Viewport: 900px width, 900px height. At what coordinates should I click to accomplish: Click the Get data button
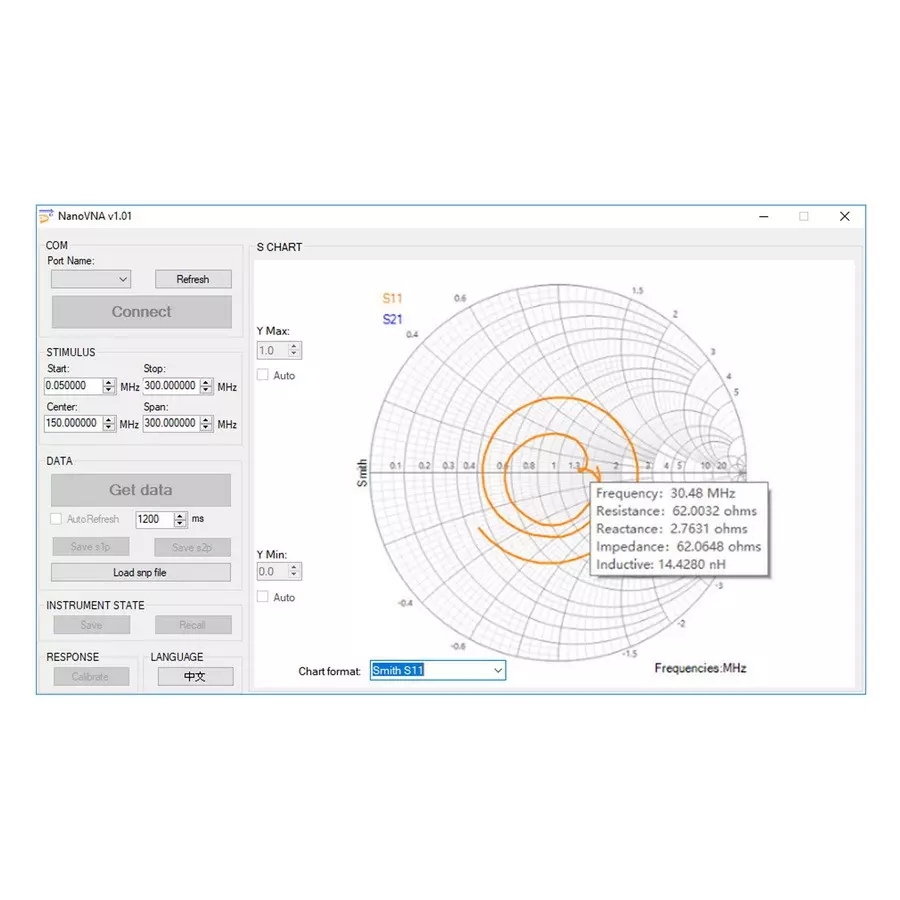pos(141,490)
